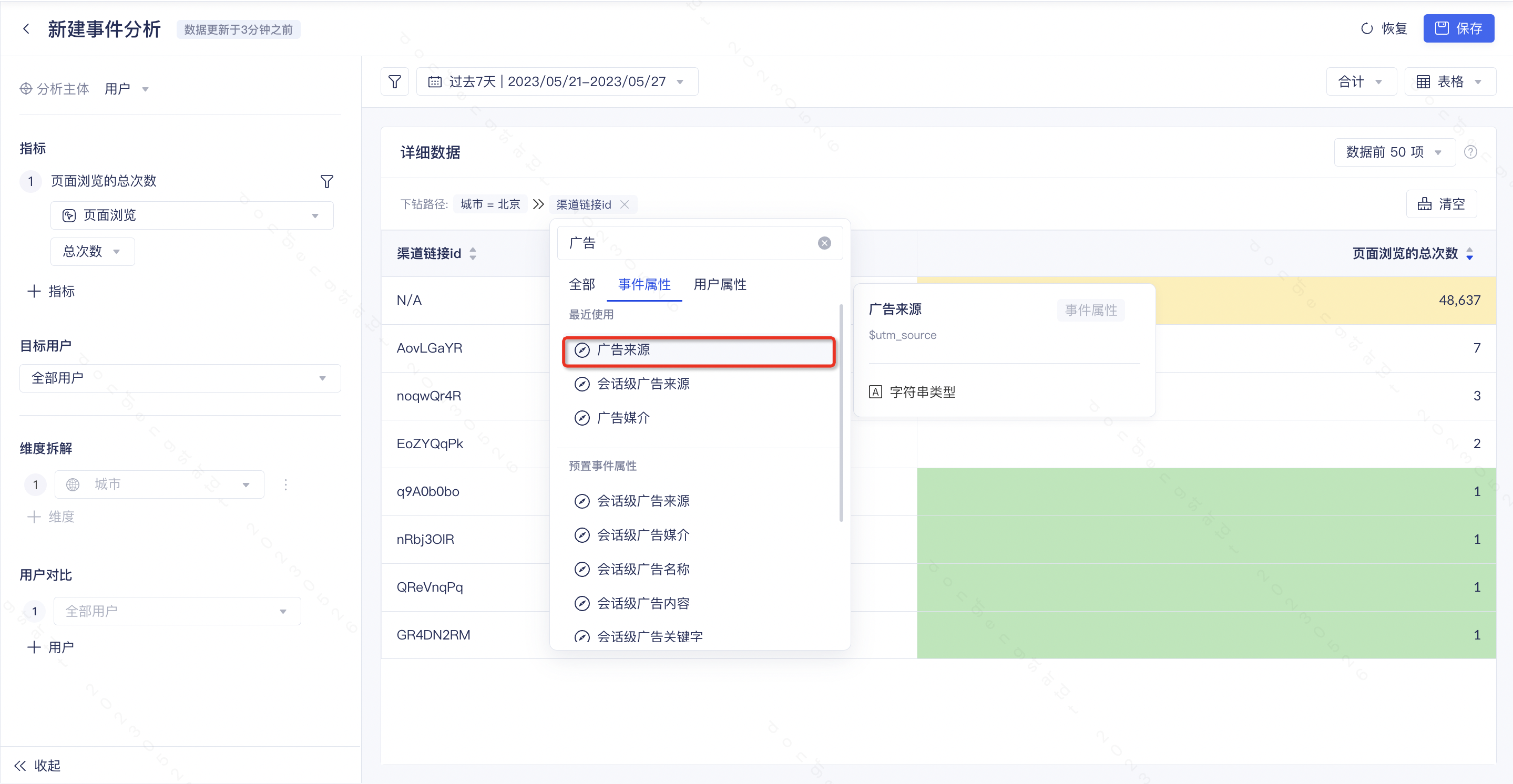Switch to 事件属性 tab
The image size is (1513, 784).
coord(645,284)
